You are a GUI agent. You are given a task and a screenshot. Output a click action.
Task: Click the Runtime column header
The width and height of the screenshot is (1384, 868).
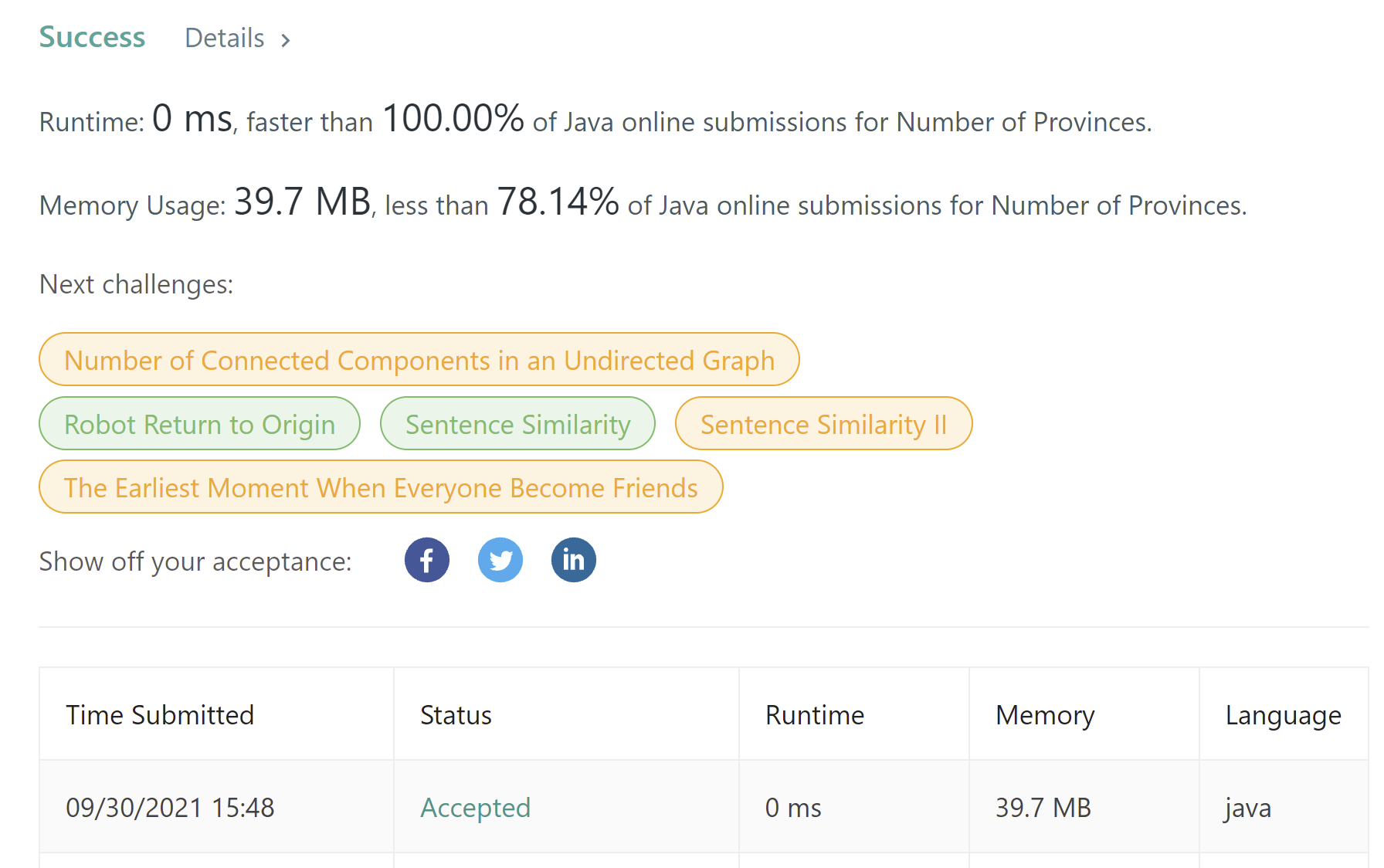(814, 715)
